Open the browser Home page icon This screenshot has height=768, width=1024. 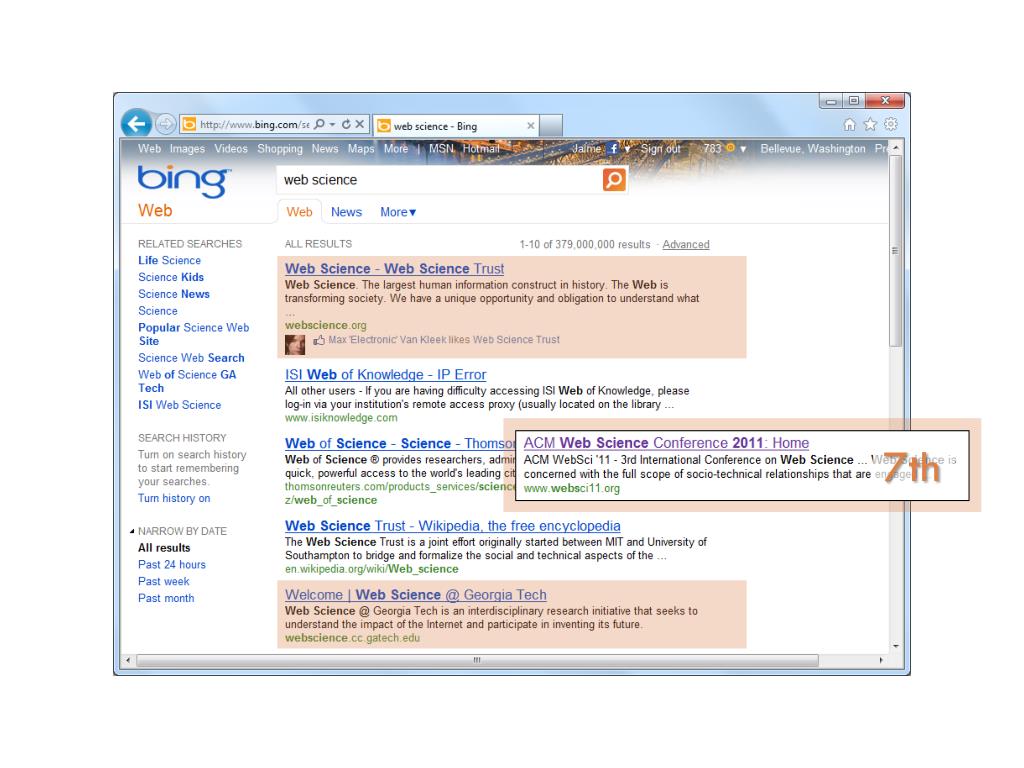[x=850, y=124]
